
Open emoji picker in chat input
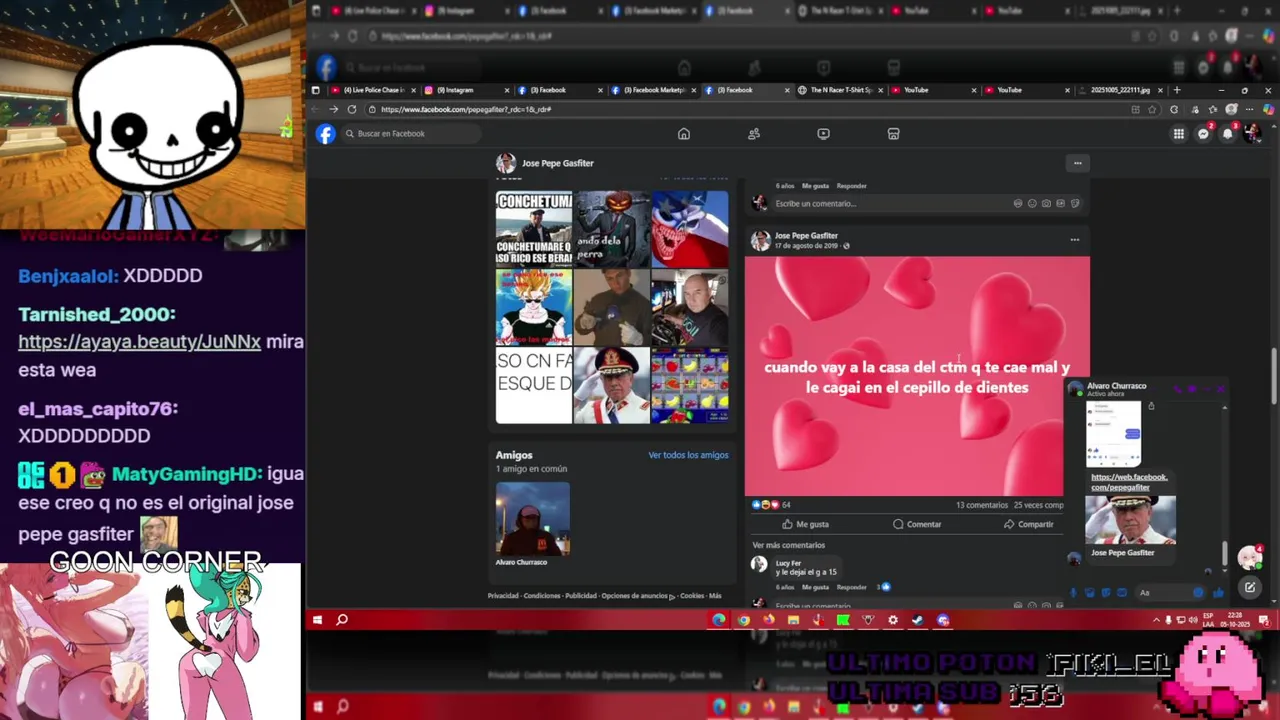[x=1198, y=592]
